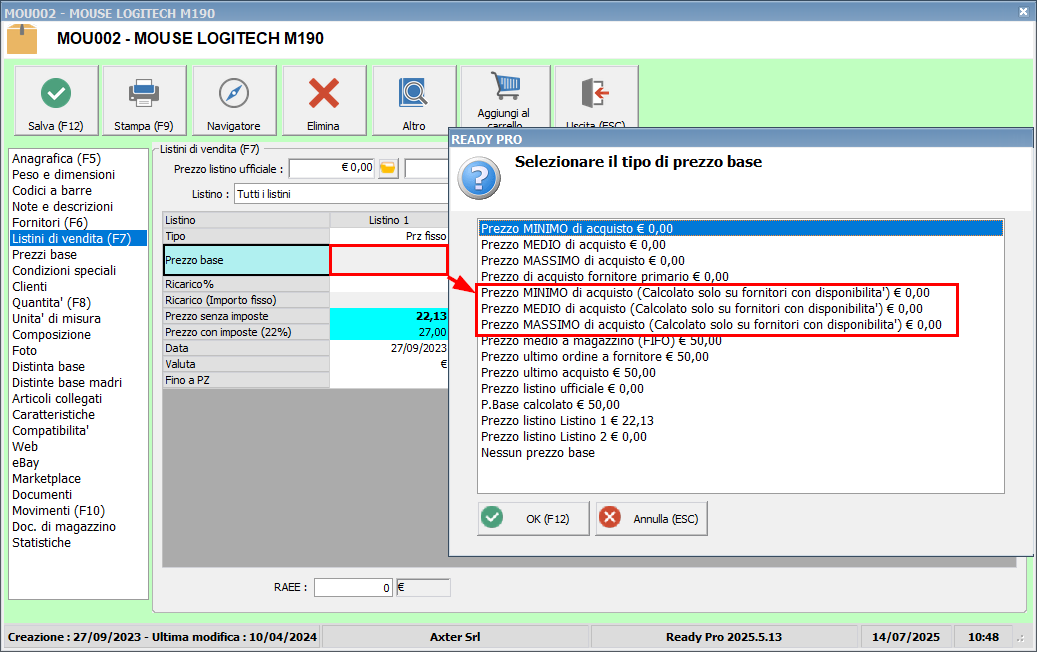Open the Navigatore compass tool
The width and height of the screenshot is (1037, 652).
coord(233,101)
